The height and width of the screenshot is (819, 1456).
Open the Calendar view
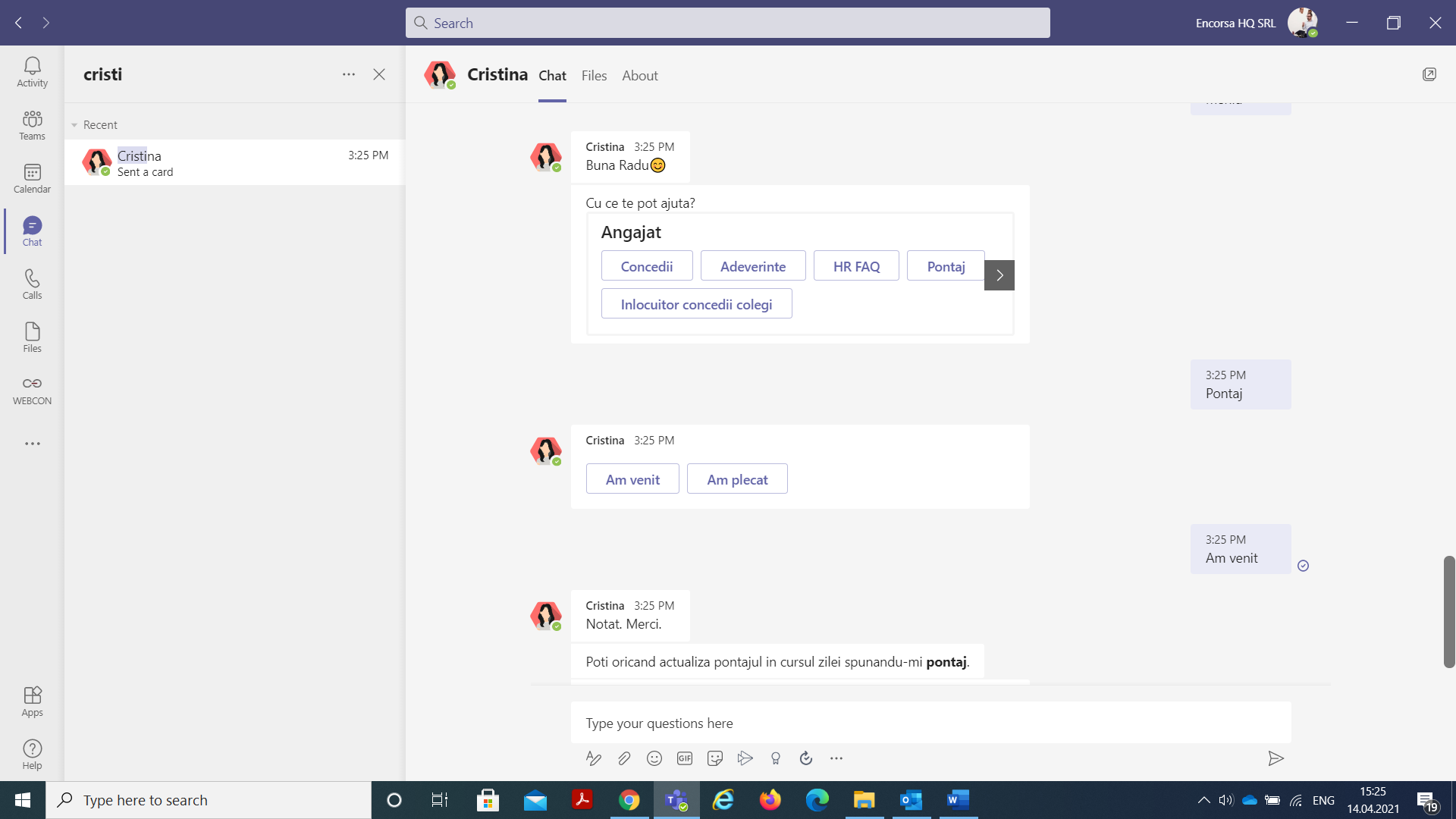click(32, 178)
